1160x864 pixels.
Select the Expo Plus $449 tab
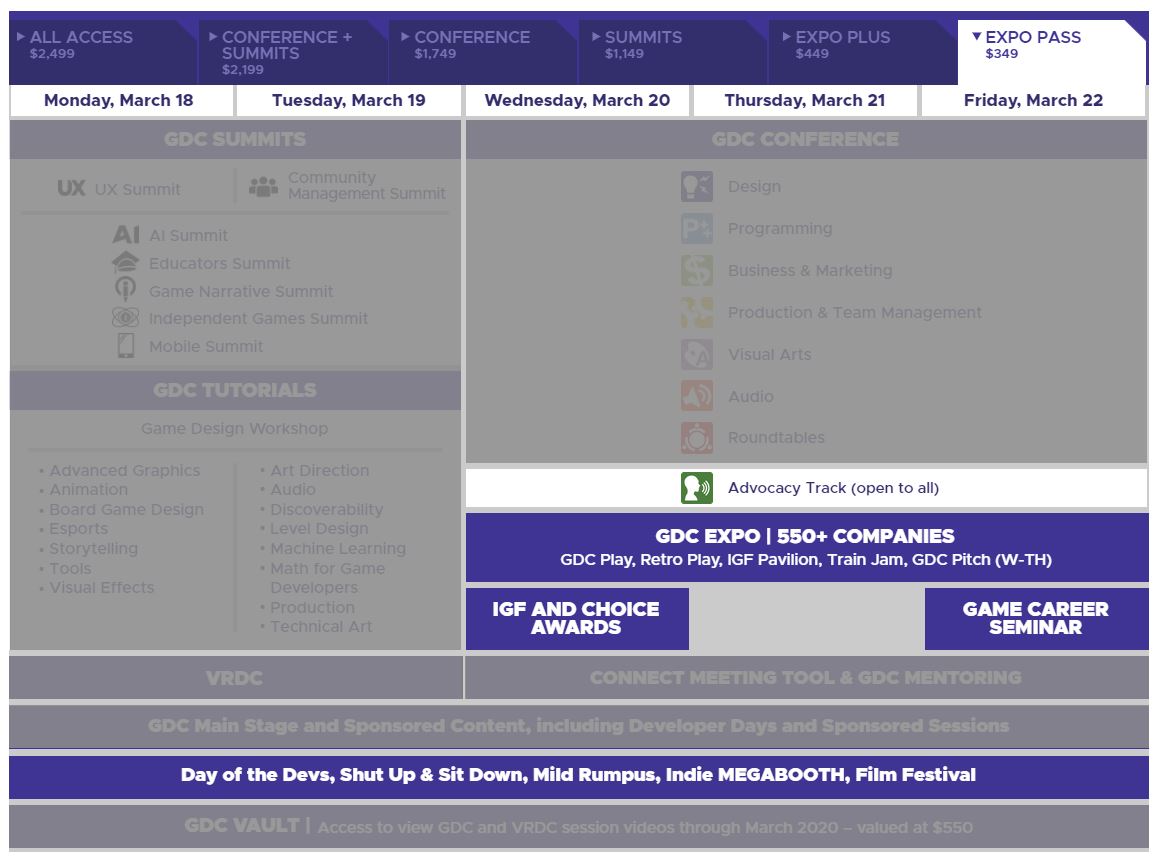click(863, 52)
